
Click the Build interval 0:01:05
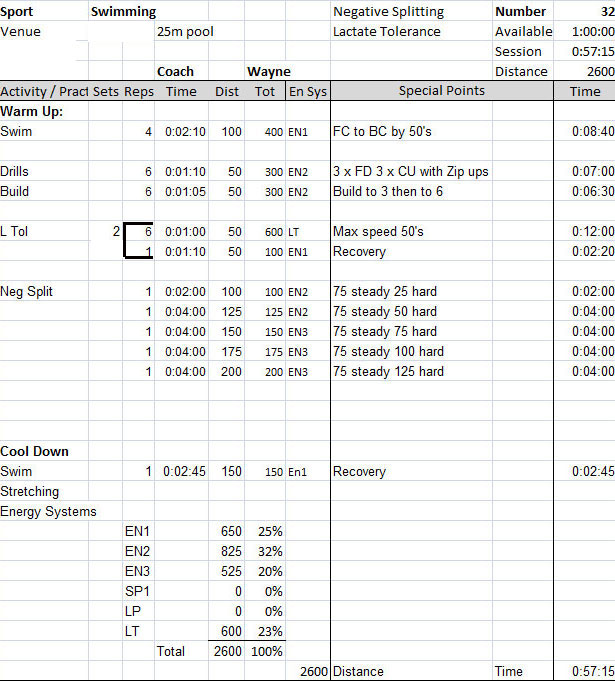tap(185, 192)
